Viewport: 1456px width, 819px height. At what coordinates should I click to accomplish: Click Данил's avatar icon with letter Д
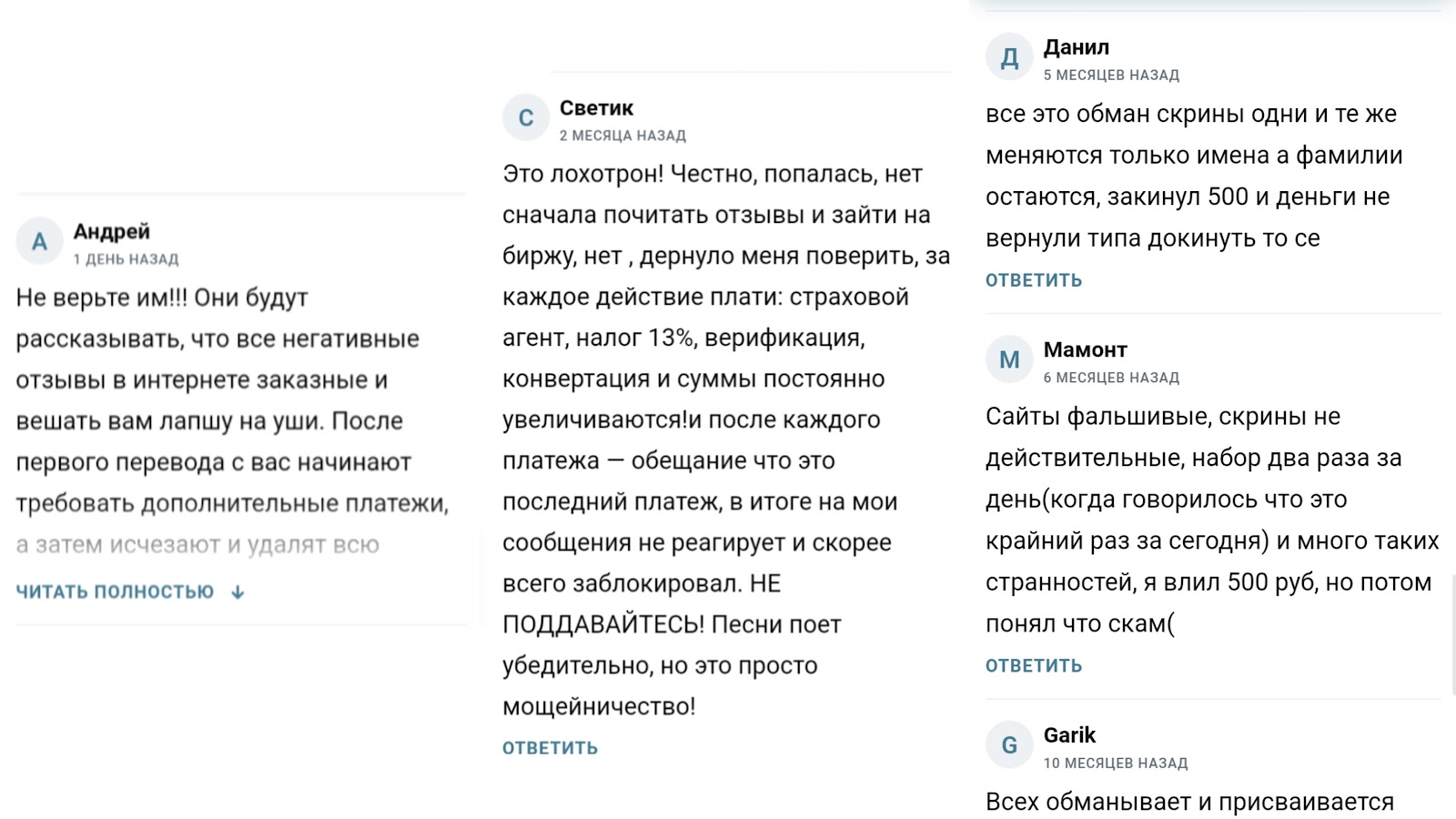1009,57
